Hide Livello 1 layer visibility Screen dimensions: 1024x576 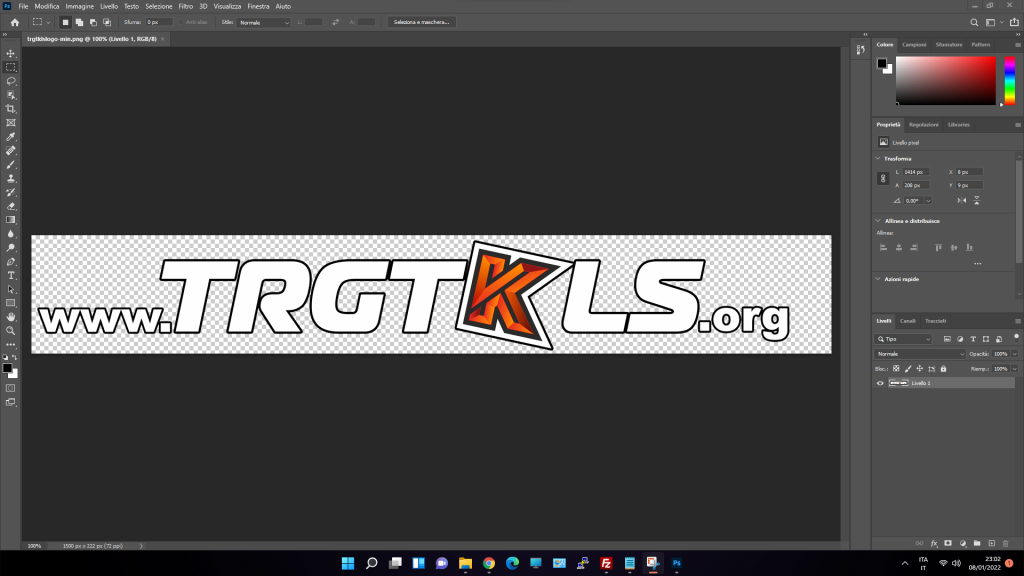coord(880,383)
